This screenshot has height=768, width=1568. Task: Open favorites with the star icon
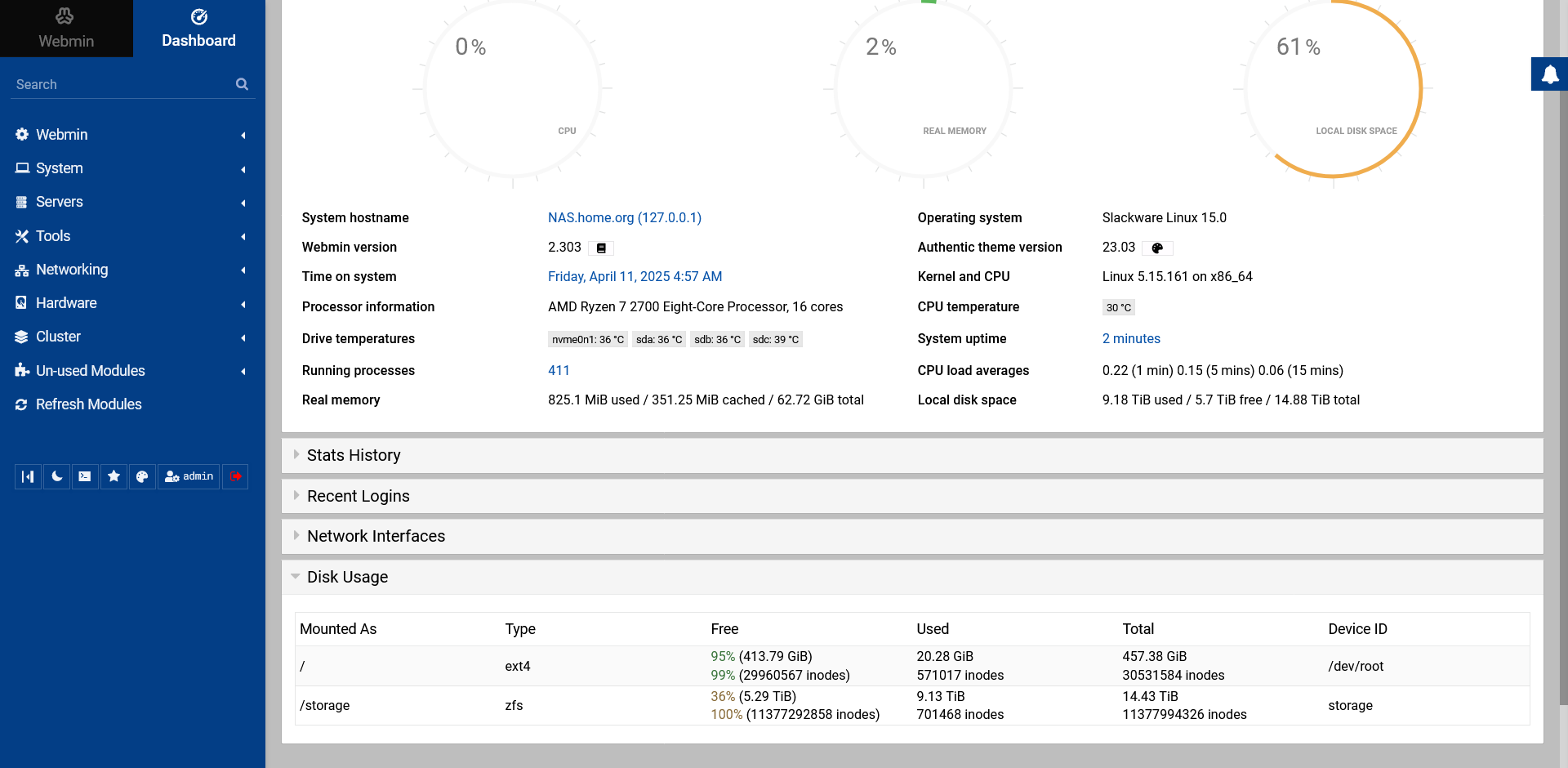tap(114, 476)
